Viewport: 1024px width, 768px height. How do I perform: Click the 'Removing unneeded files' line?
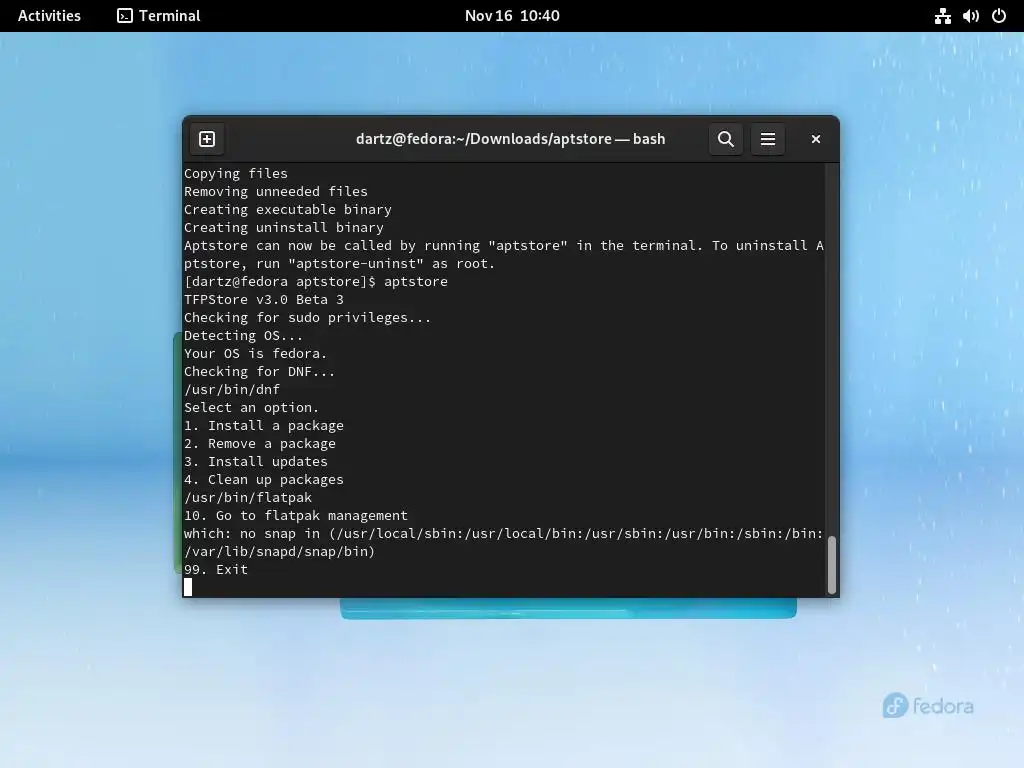[276, 192]
